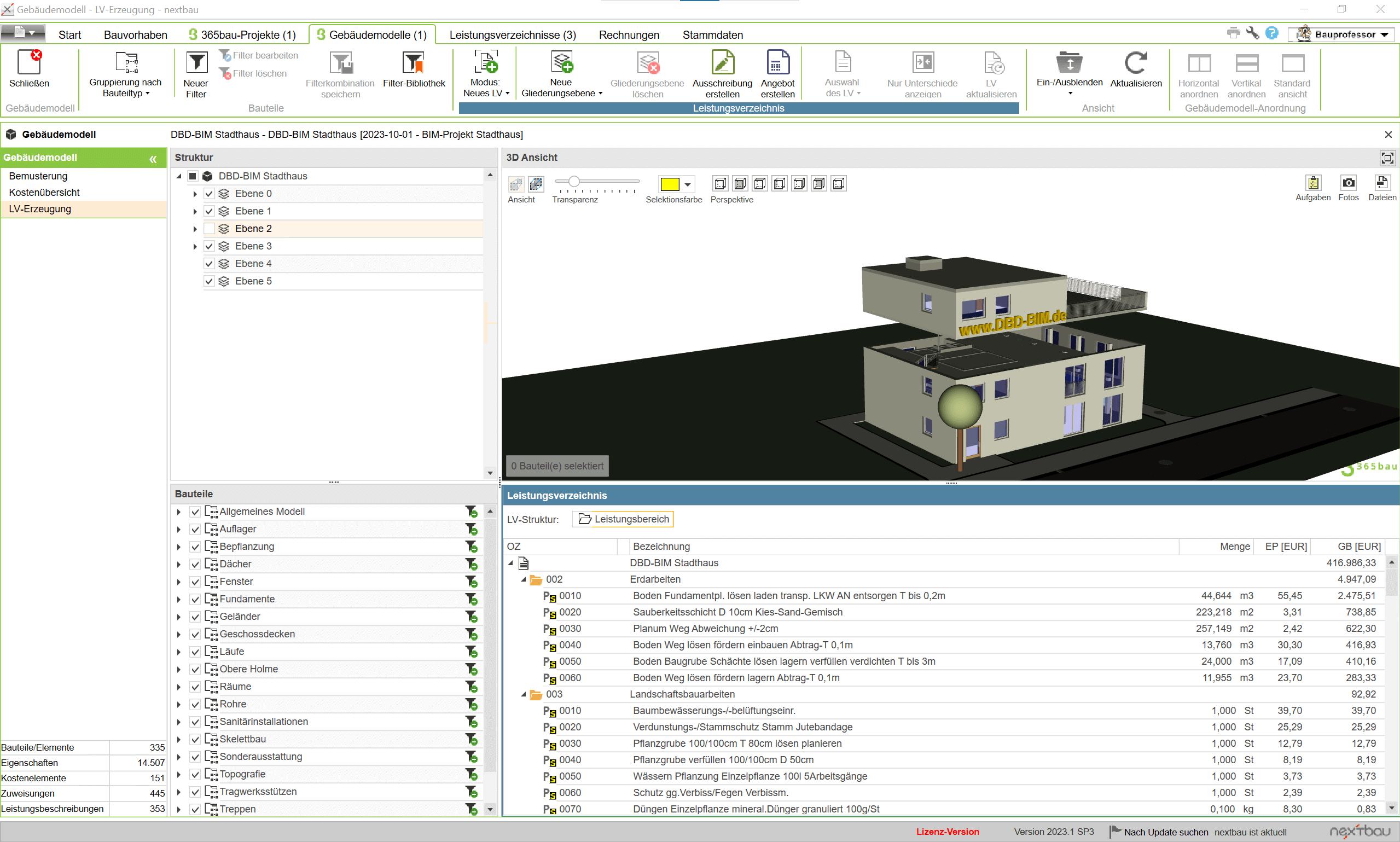Select Kostenübersicht in sidebar
This screenshot has width=1400, height=842.
click(44, 193)
